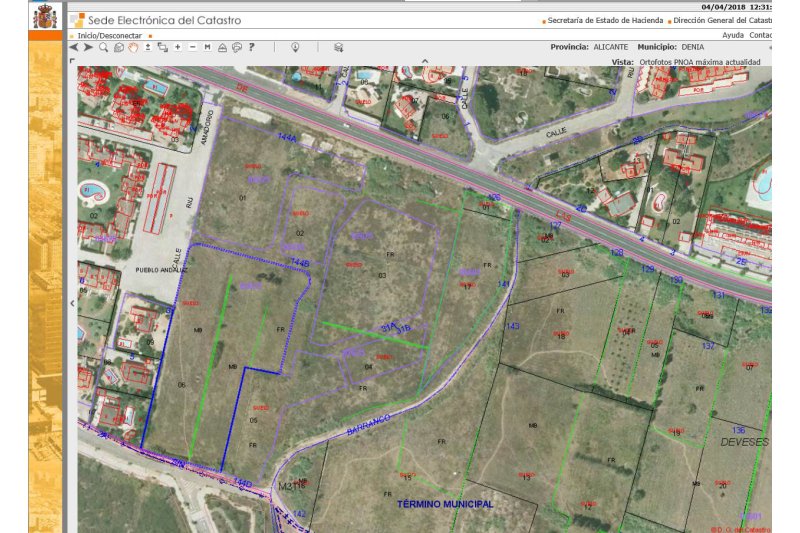
Task: Click the back arrow in the map toolbar
Action: point(74,47)
